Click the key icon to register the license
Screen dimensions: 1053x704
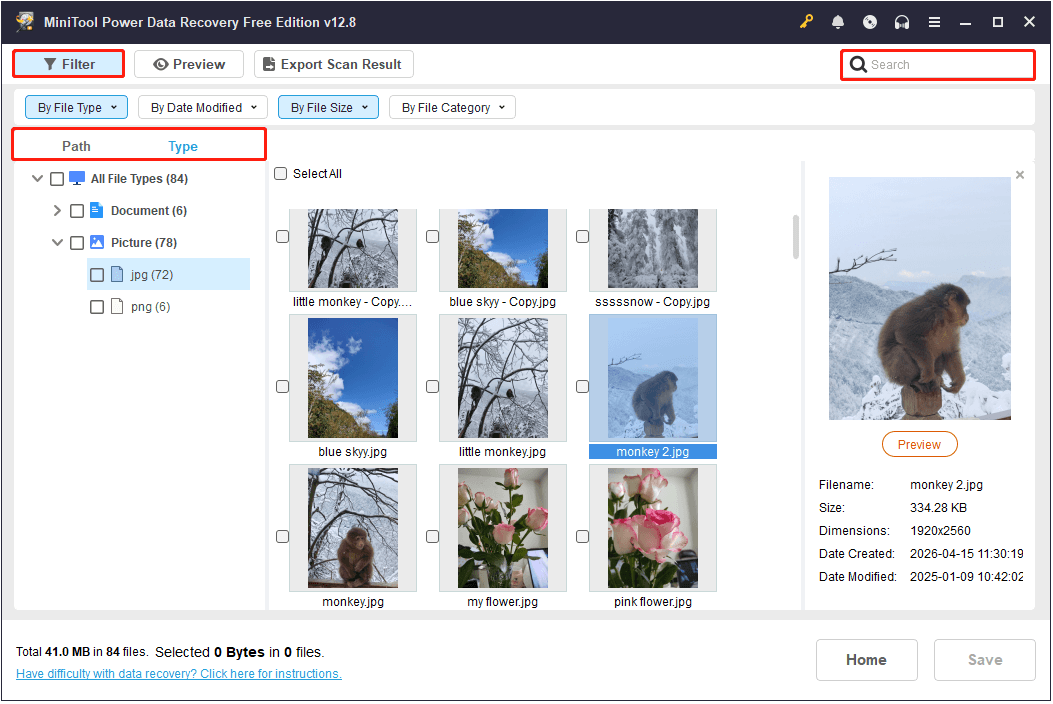tap(807, 22)
